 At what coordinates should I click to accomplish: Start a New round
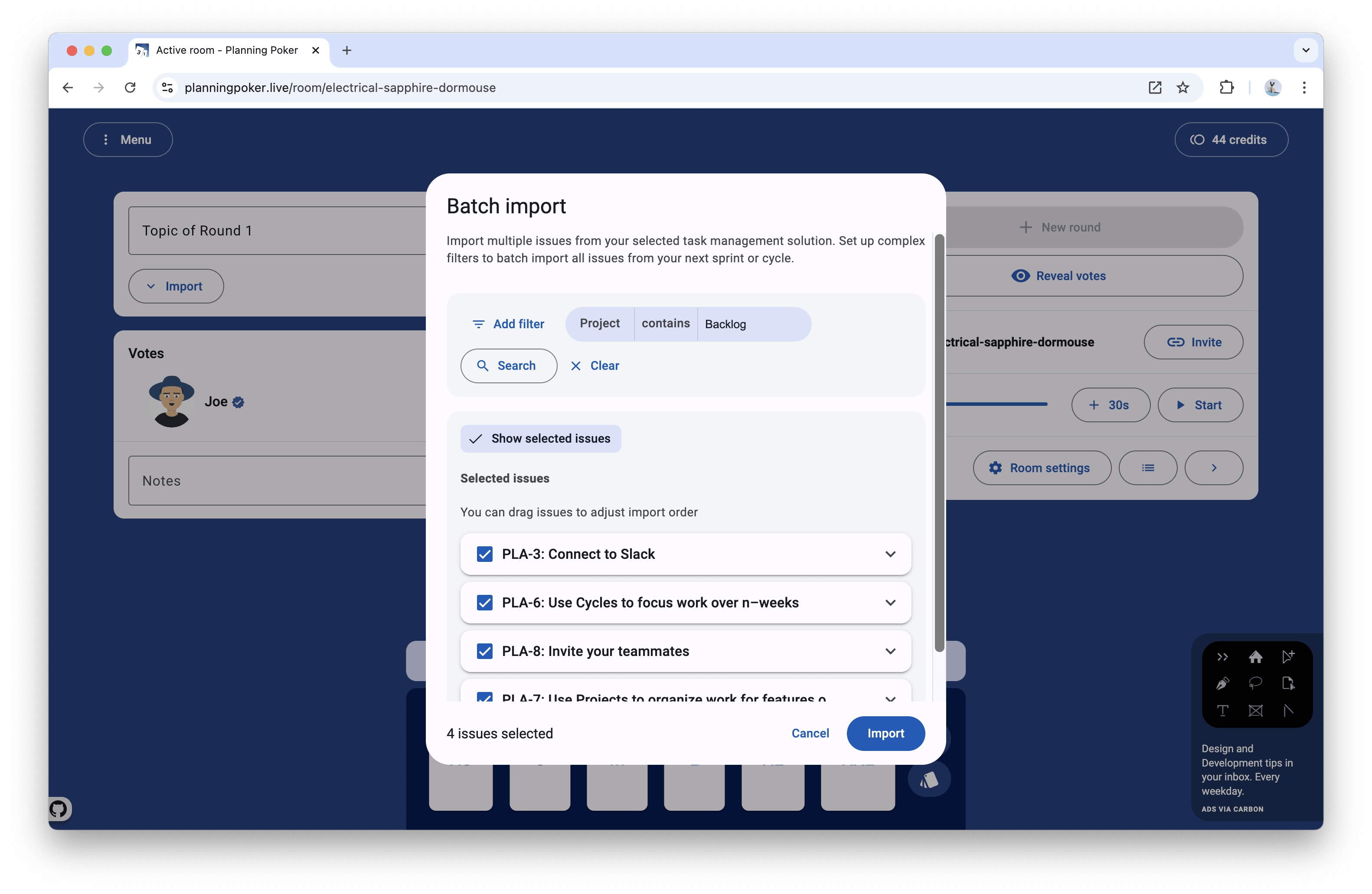[x=1094, y=227]
